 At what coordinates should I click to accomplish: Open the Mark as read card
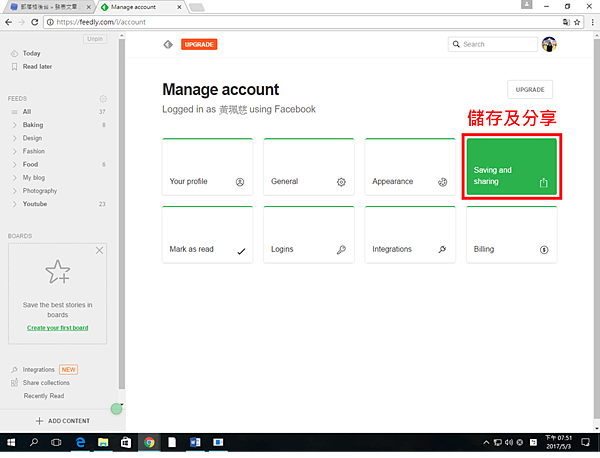pos(207,235)
